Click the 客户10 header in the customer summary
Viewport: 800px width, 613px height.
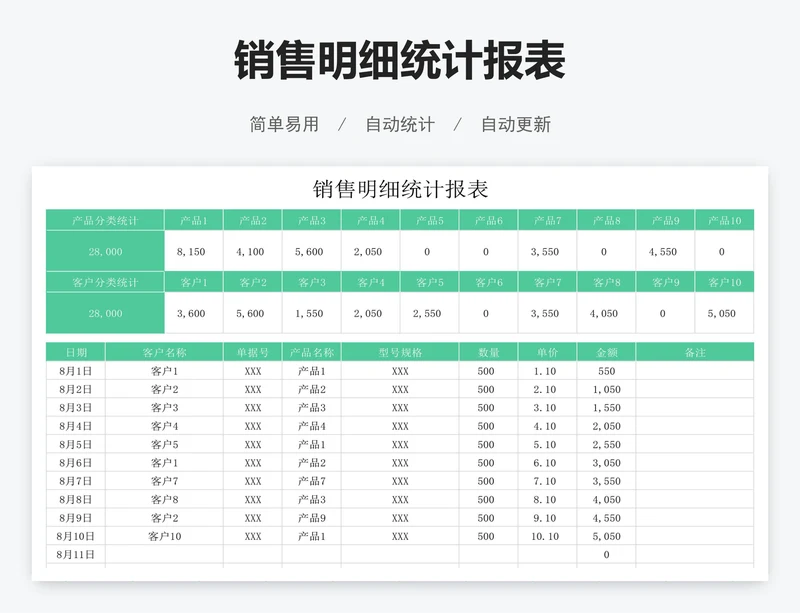724,282
